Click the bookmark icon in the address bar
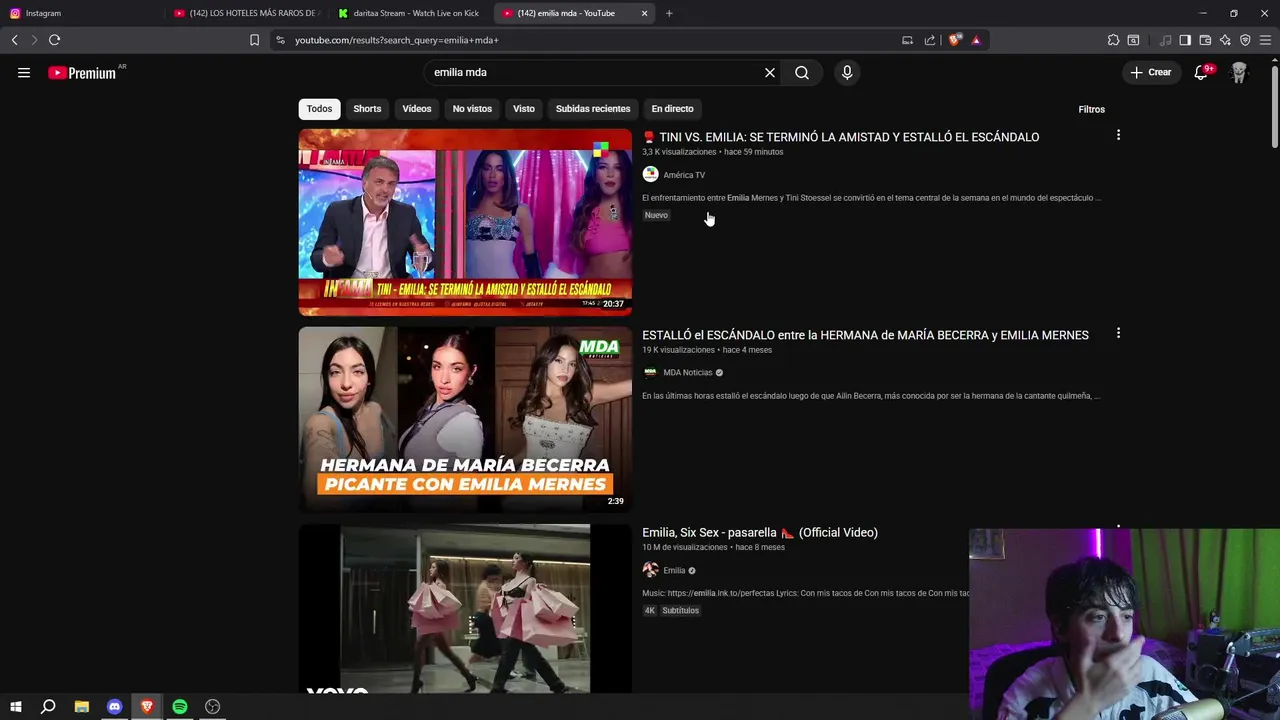The width and height of the screenshot is (1280, 720). tap(254, 40)
